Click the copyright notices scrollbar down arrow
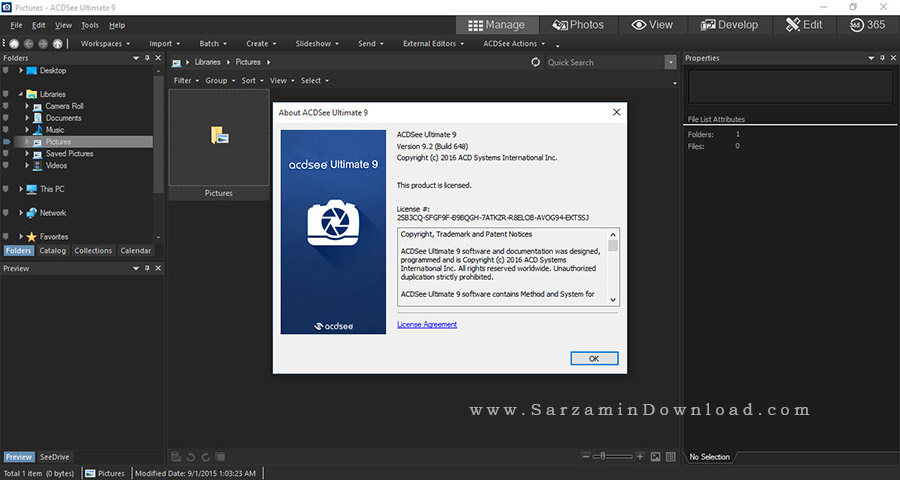 (x=613, y=300)
